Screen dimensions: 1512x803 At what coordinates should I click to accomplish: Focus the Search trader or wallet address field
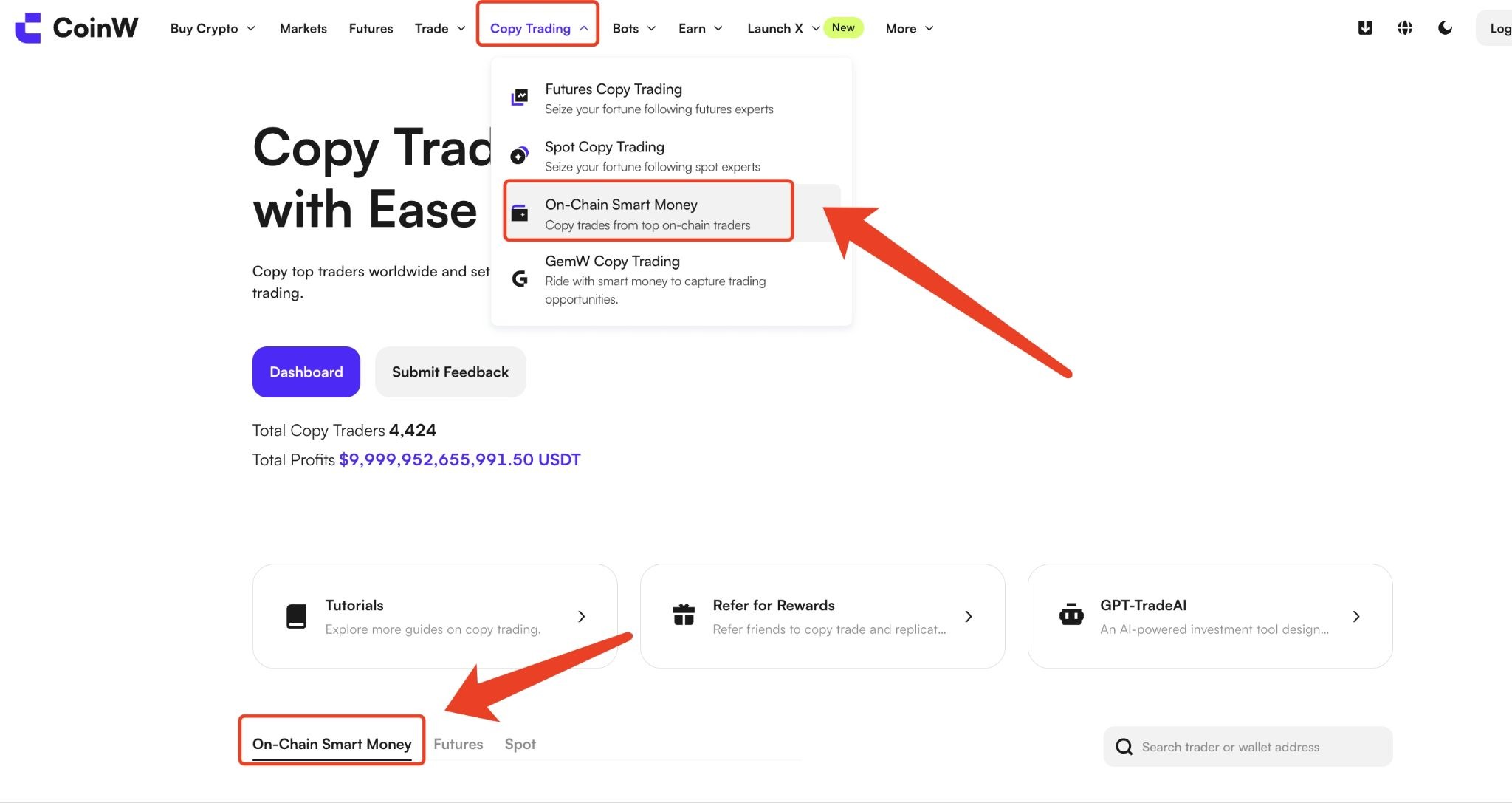click(1248, 747)
